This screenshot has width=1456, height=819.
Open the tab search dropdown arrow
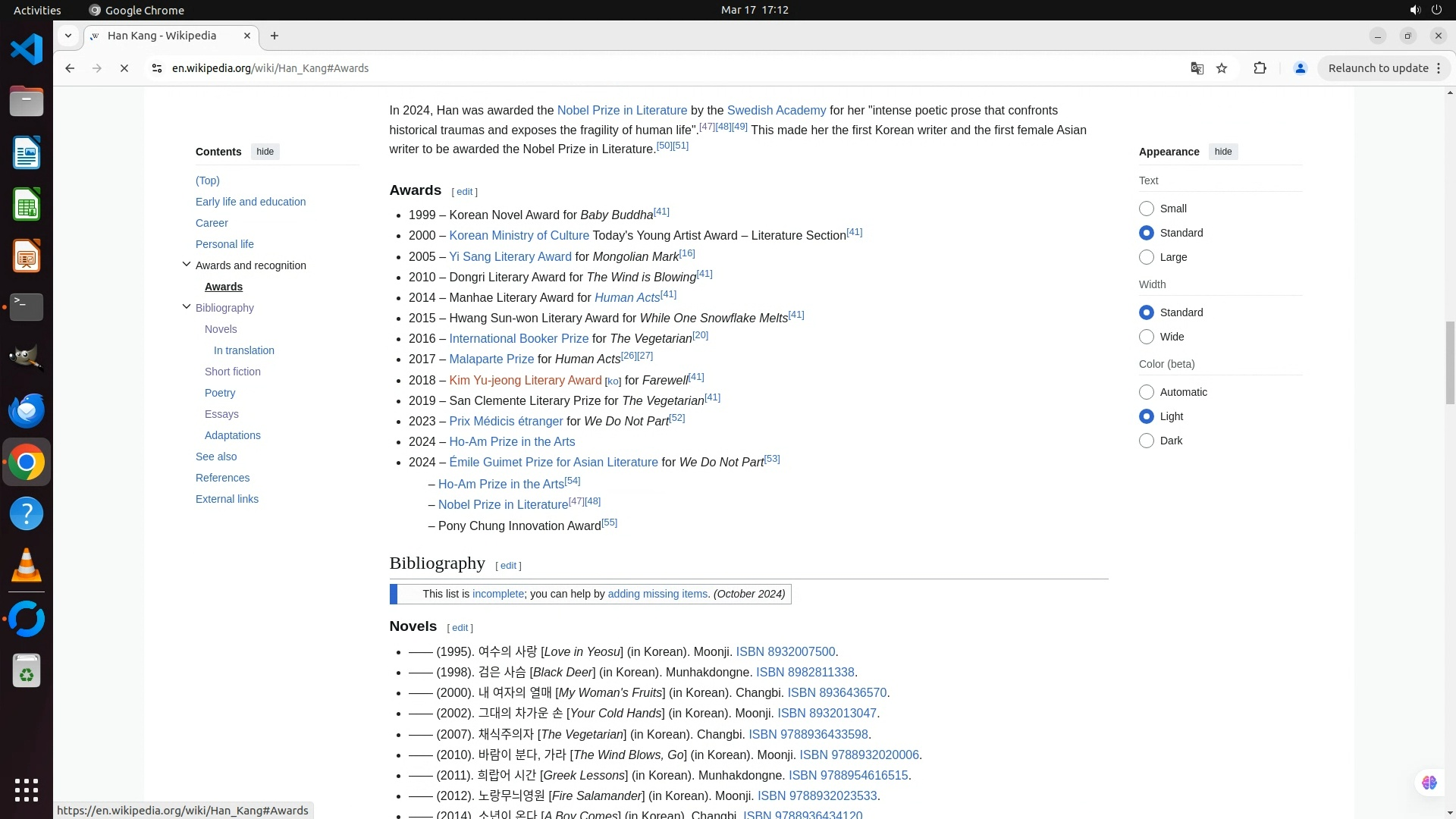[68, 36]
